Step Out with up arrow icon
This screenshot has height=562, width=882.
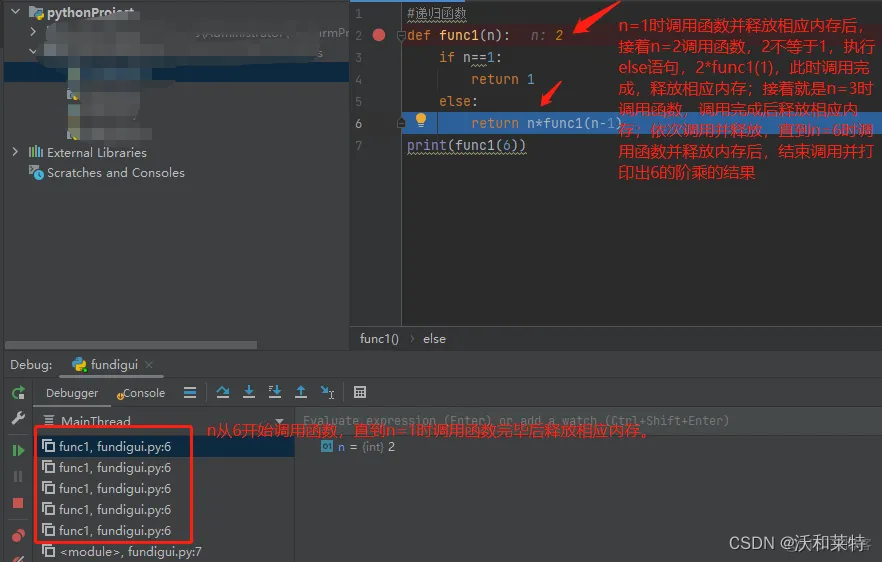coord(301,392)
